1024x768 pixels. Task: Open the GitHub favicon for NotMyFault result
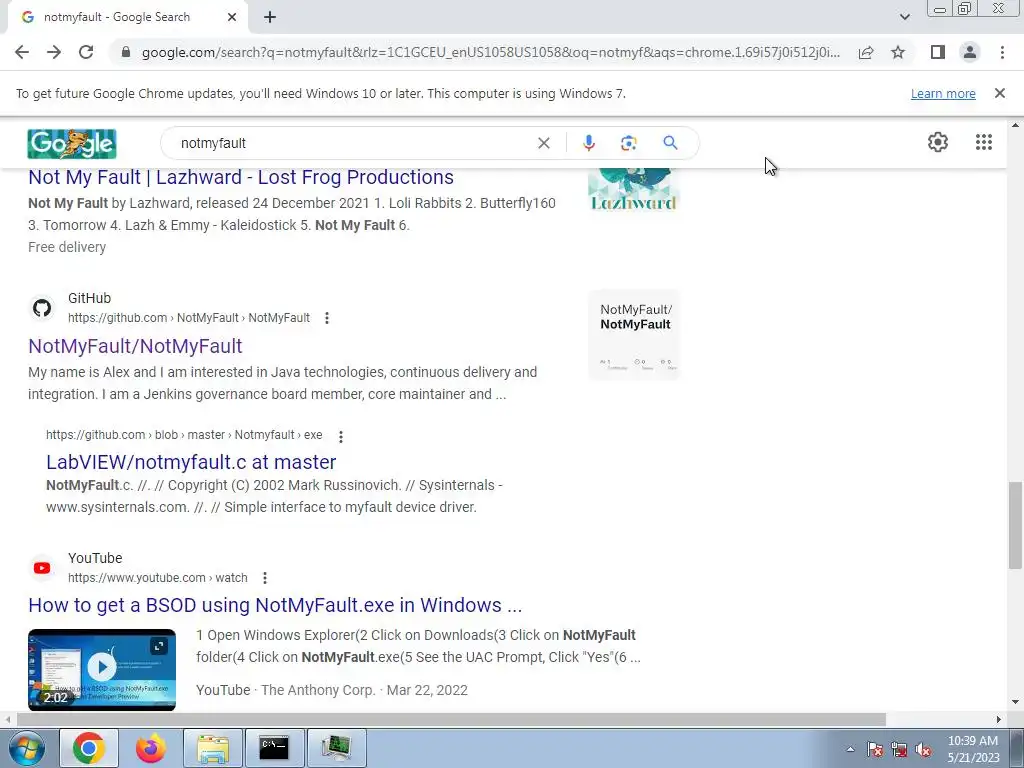(x=42, y=308)
